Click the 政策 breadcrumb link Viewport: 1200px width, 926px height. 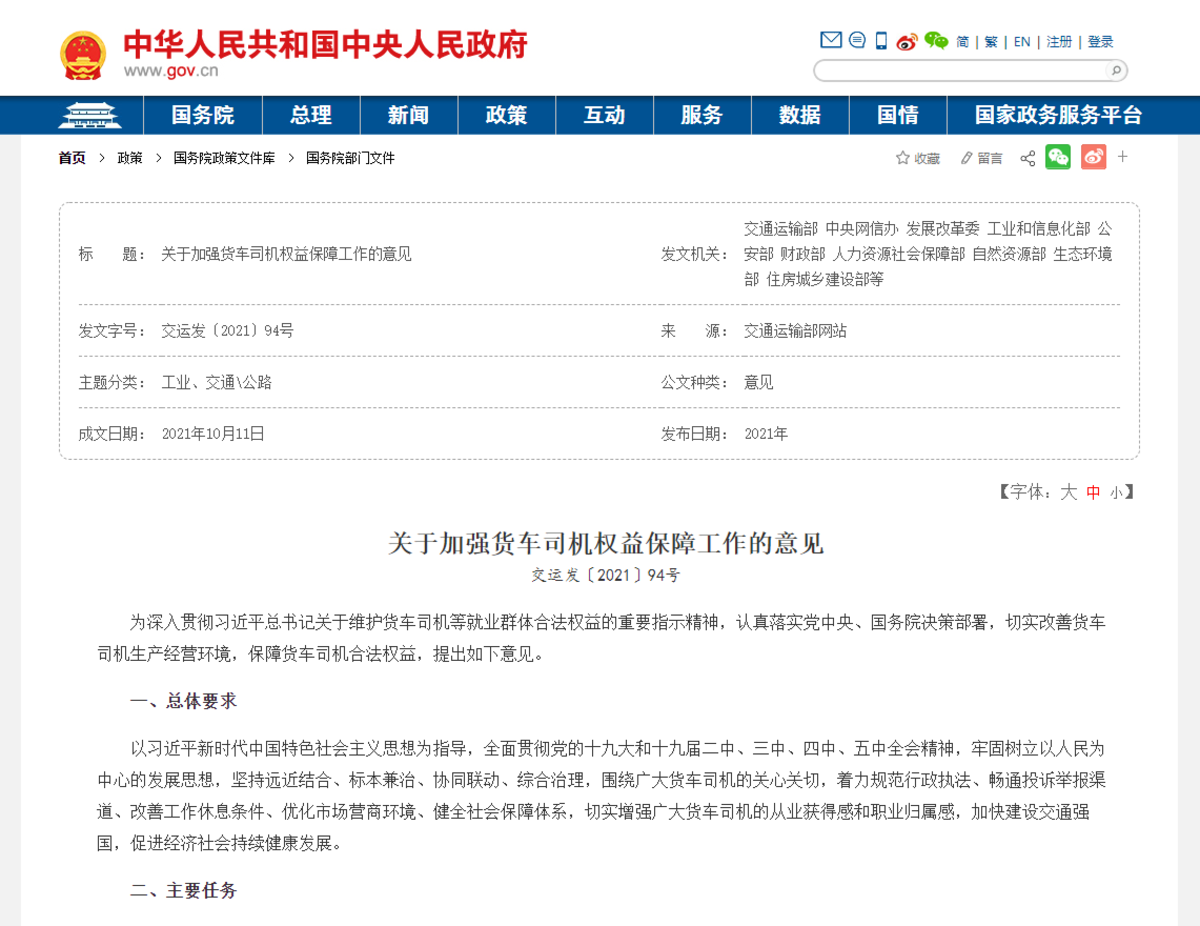click(130, 158)
